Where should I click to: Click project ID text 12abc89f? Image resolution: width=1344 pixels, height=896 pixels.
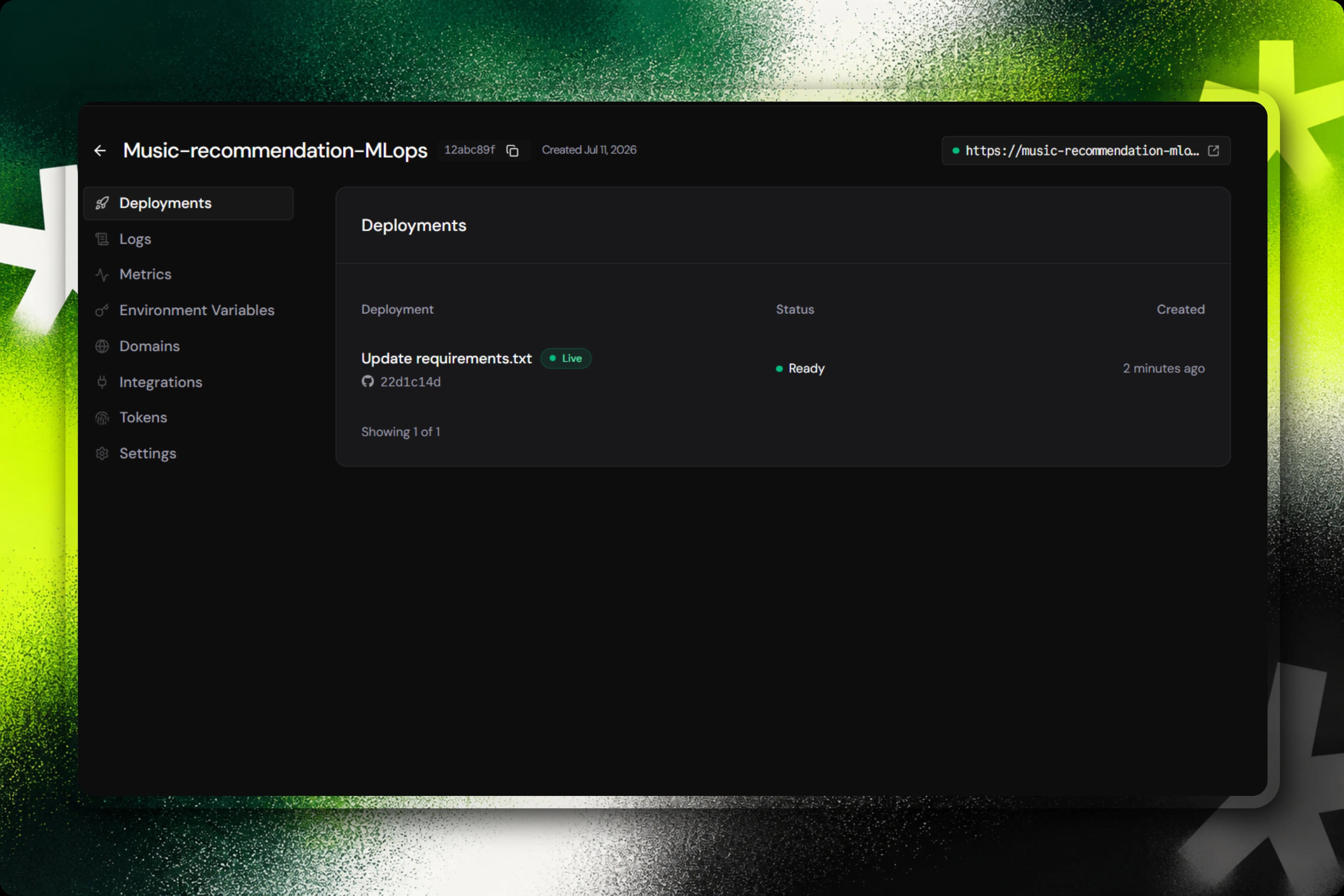point(470,150)
